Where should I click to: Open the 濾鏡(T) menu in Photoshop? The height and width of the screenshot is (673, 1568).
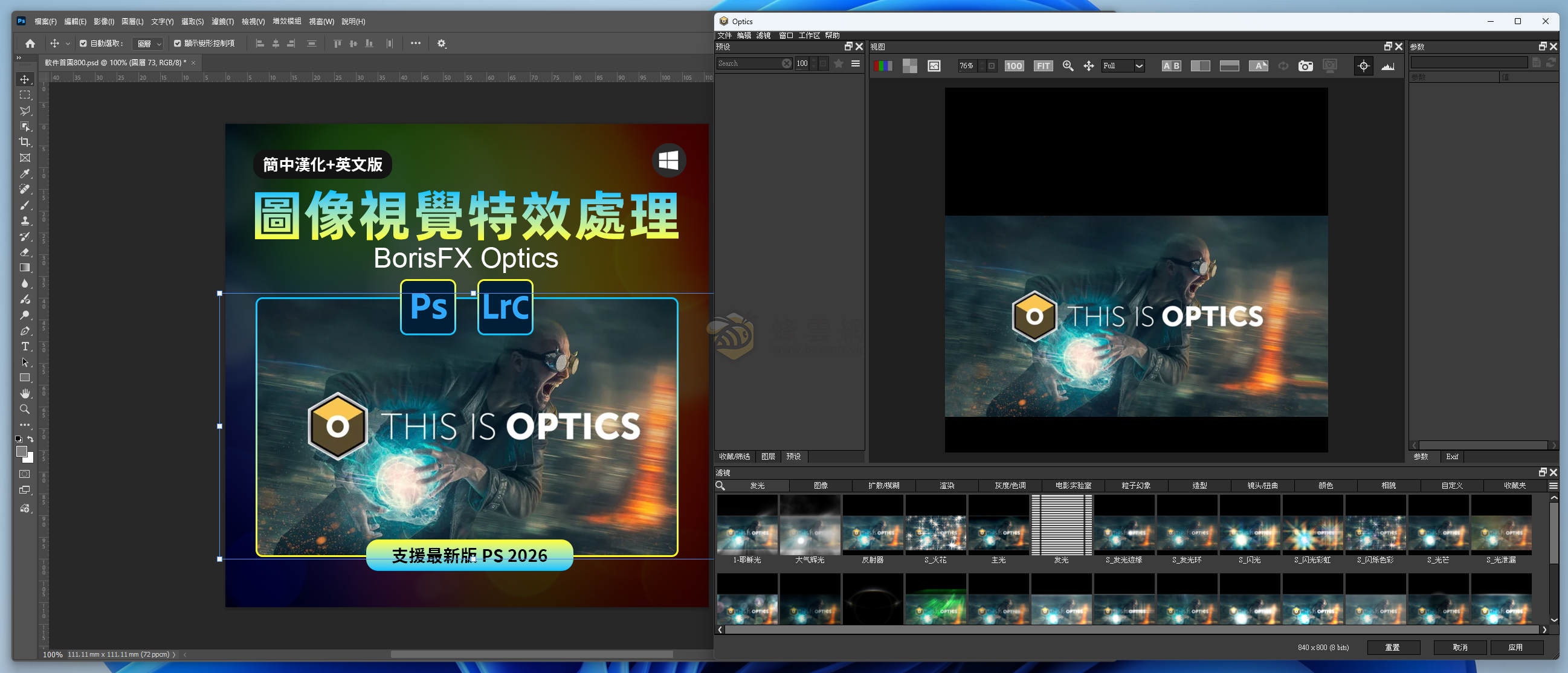point(223,21)
